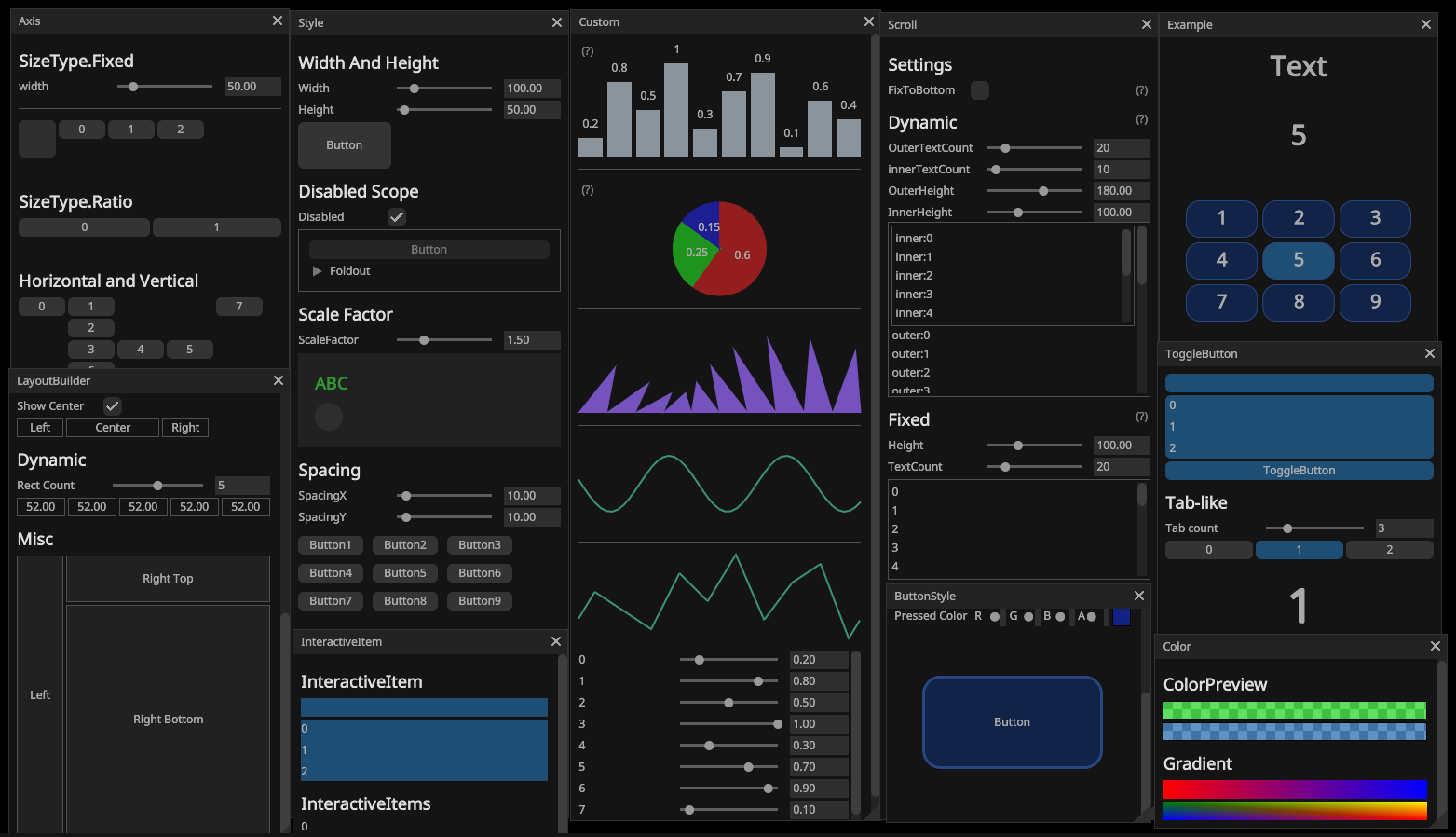Click Button5 in Spacing section
Screen dimensions: 1456x837
[405, 573]
